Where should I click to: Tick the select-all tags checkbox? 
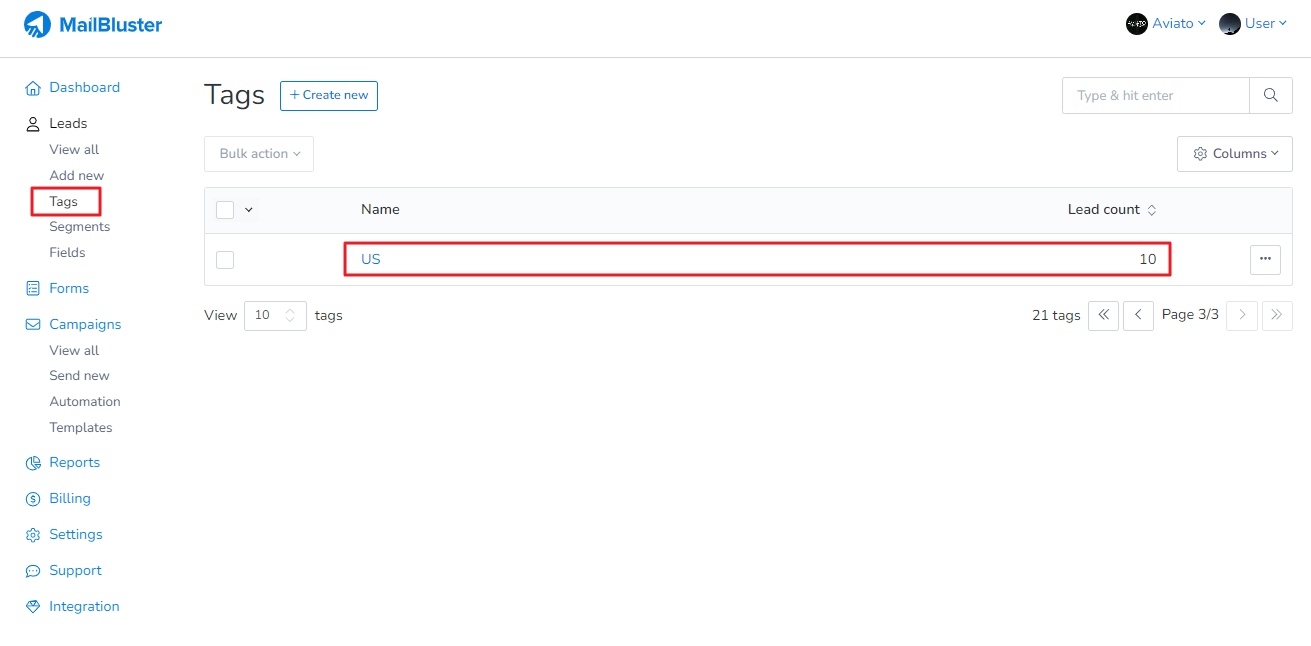[225, 210]
